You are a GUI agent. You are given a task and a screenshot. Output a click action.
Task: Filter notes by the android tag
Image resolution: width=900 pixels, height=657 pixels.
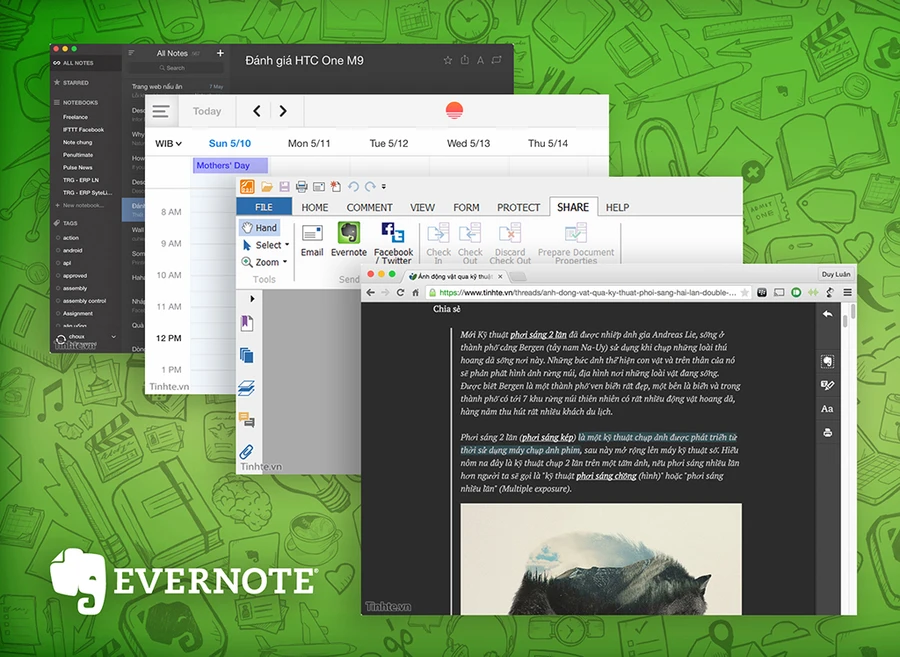click(73, 250)
